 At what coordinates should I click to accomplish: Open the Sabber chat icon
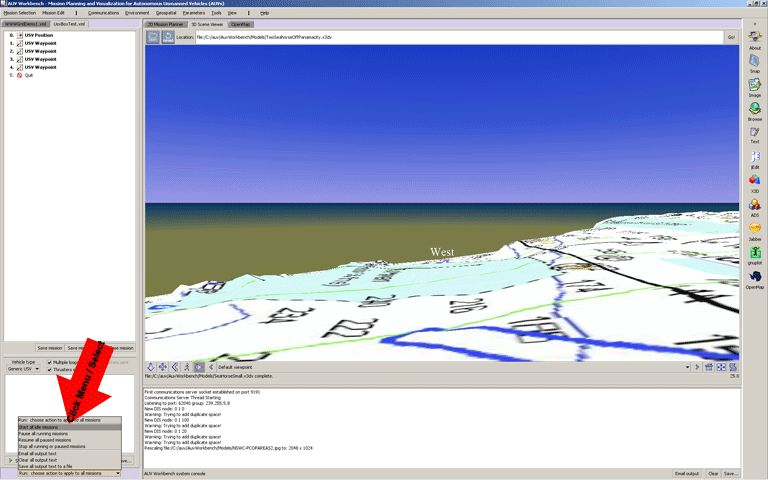pos(754,229)
